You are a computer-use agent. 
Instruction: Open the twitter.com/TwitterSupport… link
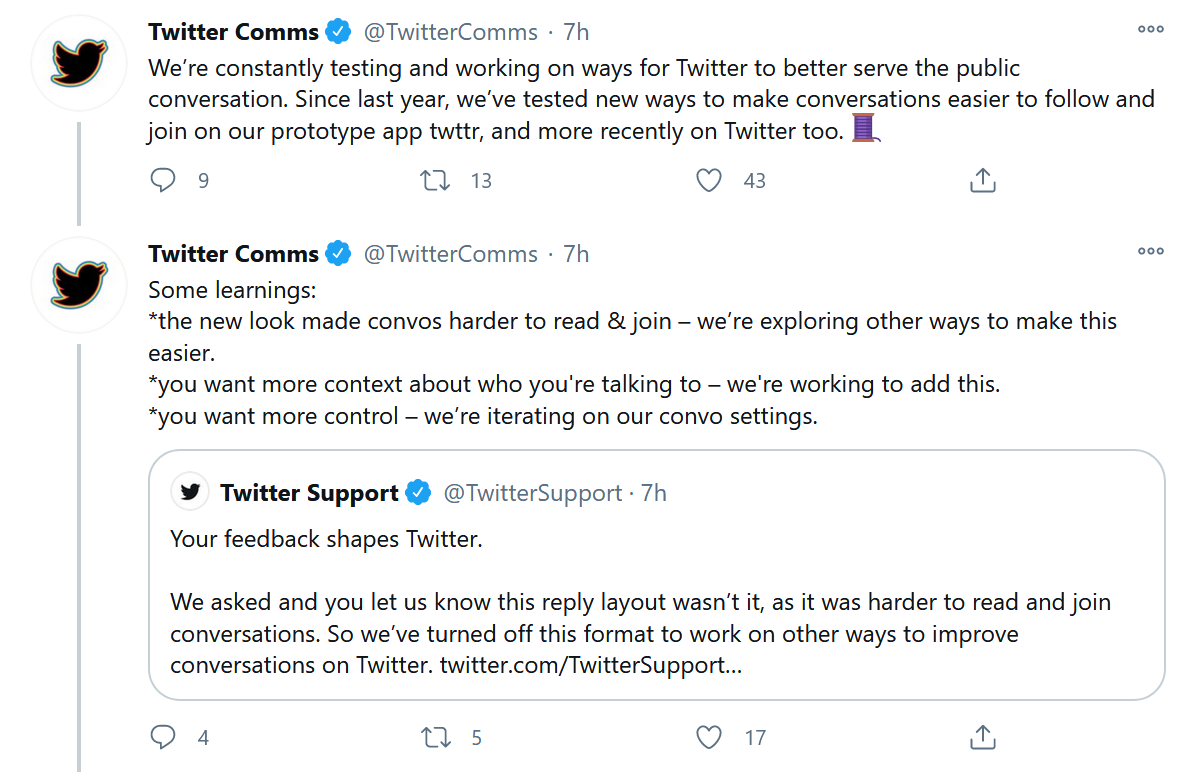(x=590, y=665)
